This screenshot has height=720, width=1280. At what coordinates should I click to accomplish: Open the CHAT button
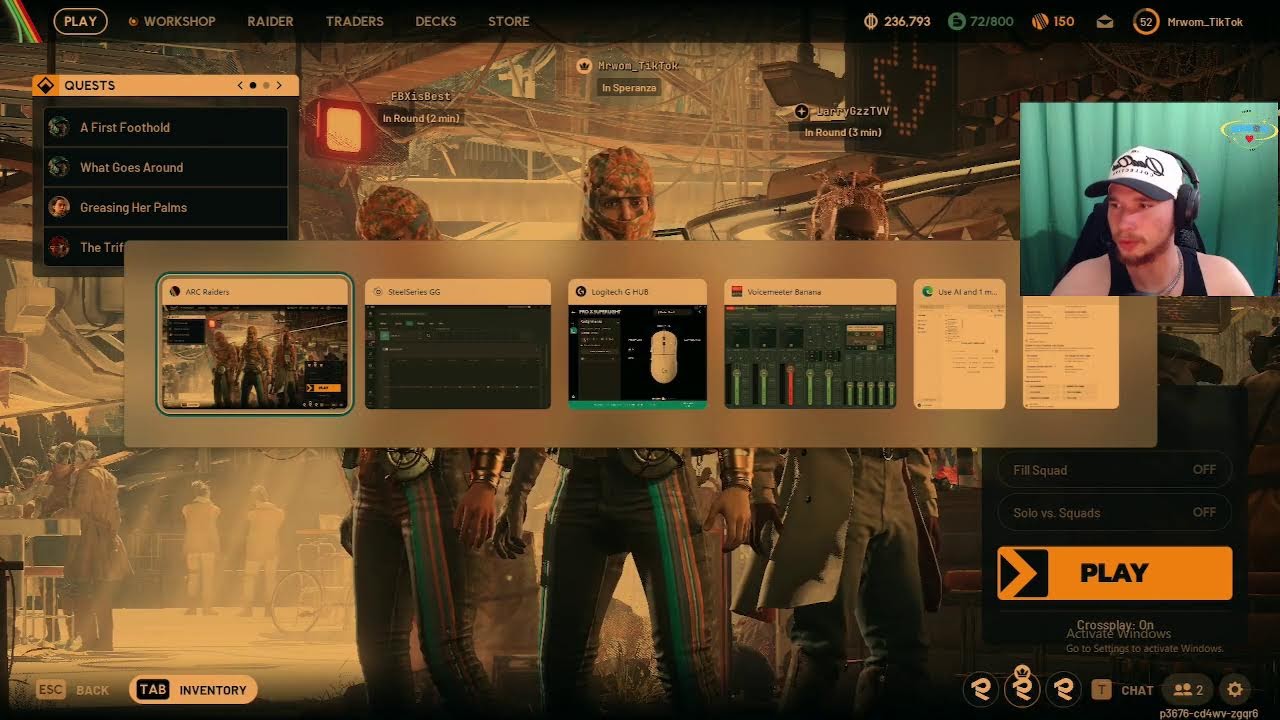pos(1122,689)
